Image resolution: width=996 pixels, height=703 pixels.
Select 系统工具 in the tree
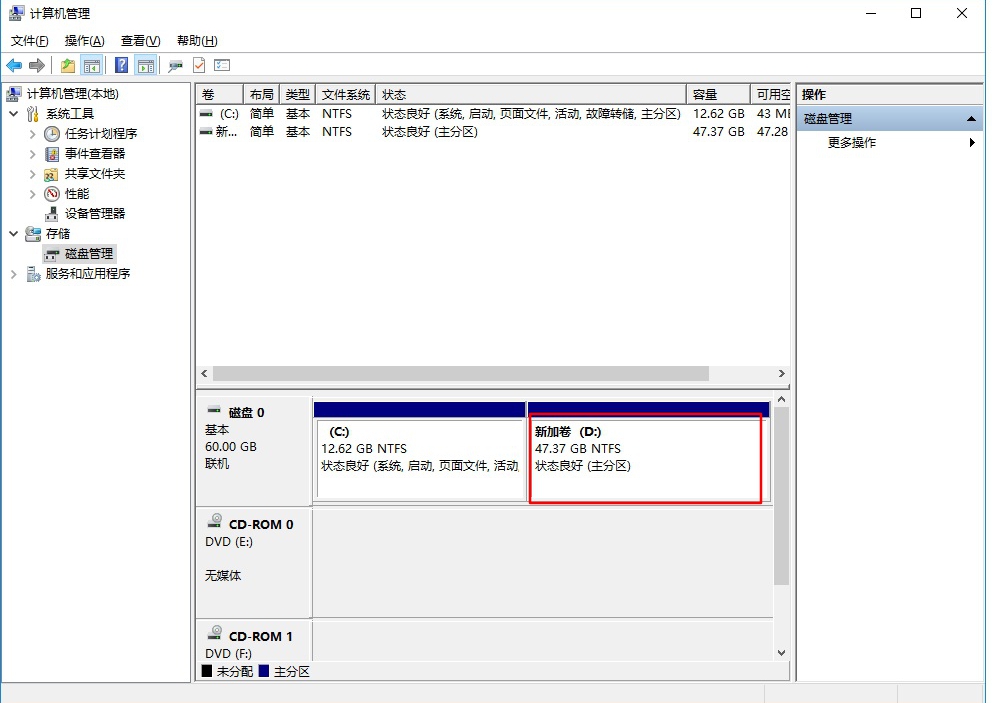(70, 114)
